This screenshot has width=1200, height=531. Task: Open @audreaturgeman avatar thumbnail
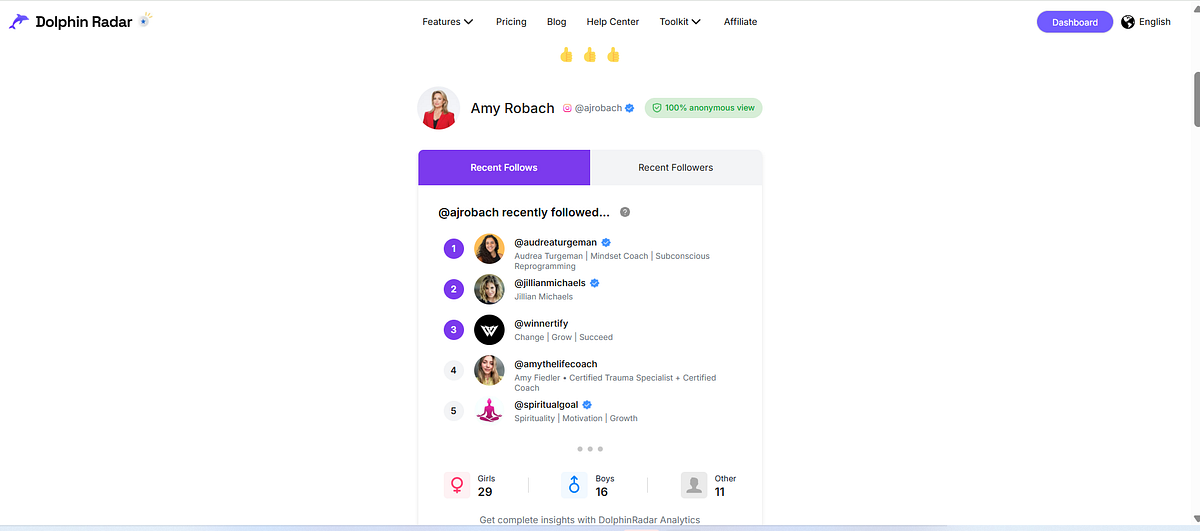pos(489,248)
